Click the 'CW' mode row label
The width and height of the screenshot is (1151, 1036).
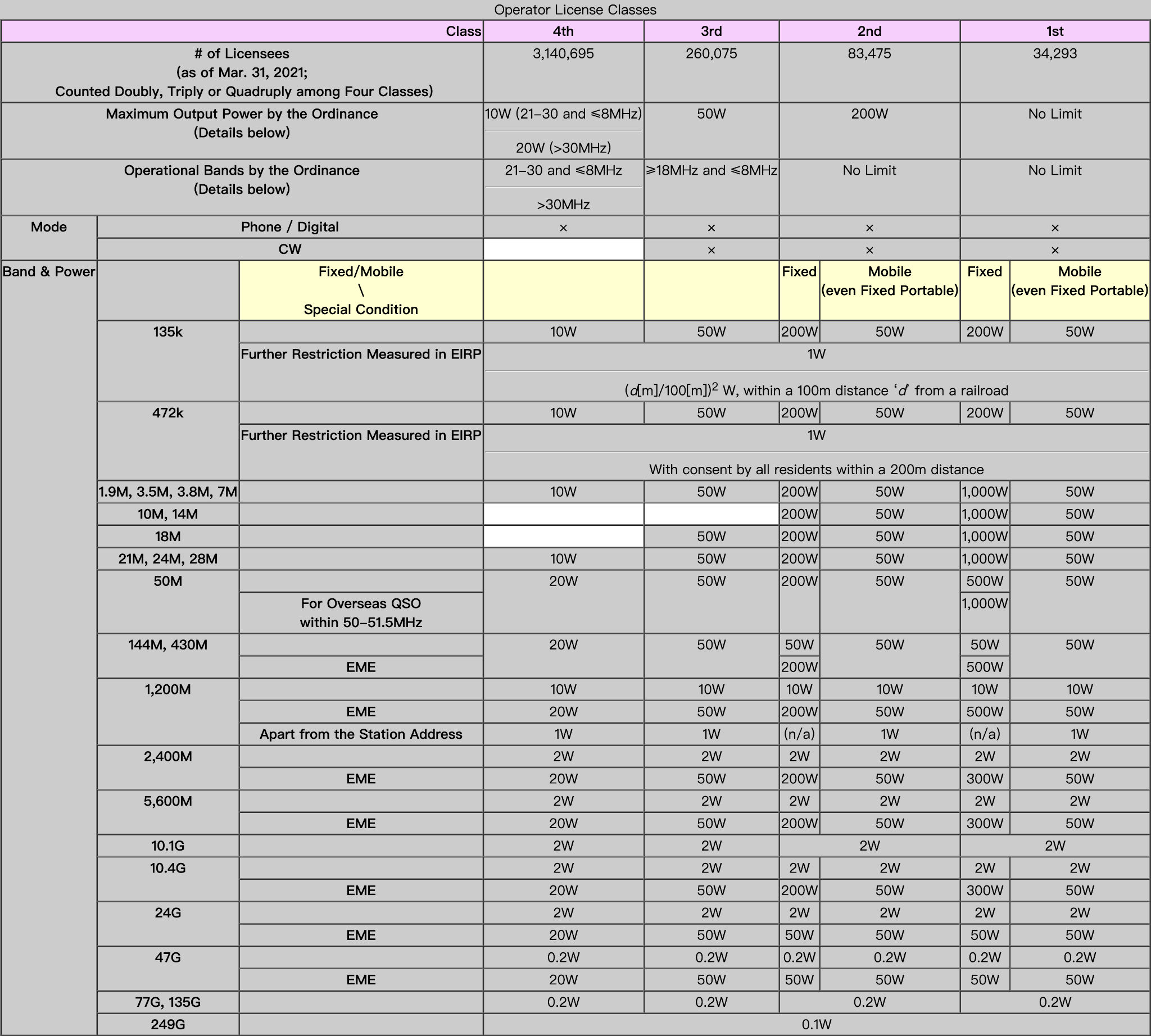tap(290, 249)
